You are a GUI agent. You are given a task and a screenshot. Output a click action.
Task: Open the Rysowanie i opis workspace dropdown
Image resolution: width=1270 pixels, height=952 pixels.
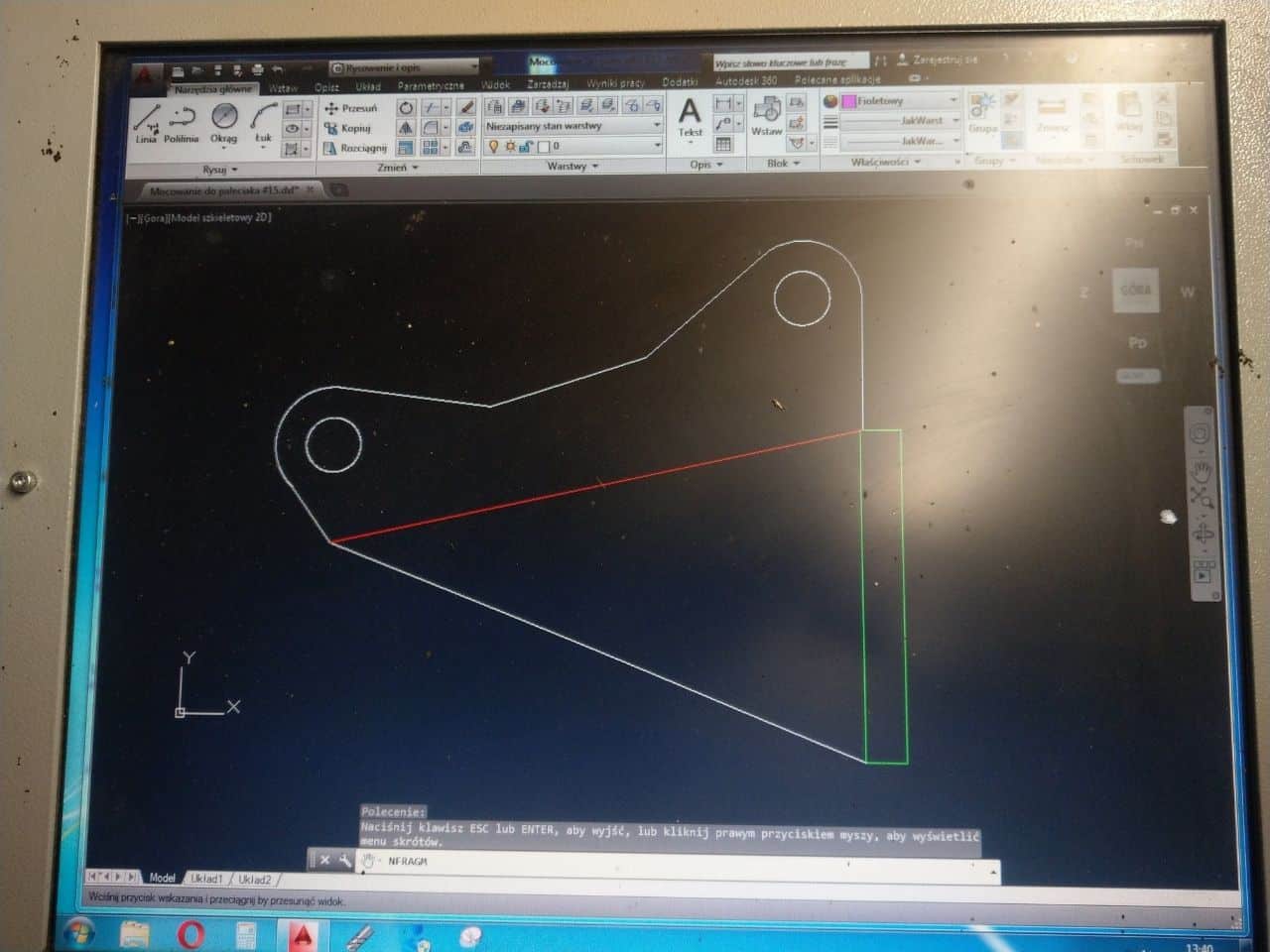point(404,67)
